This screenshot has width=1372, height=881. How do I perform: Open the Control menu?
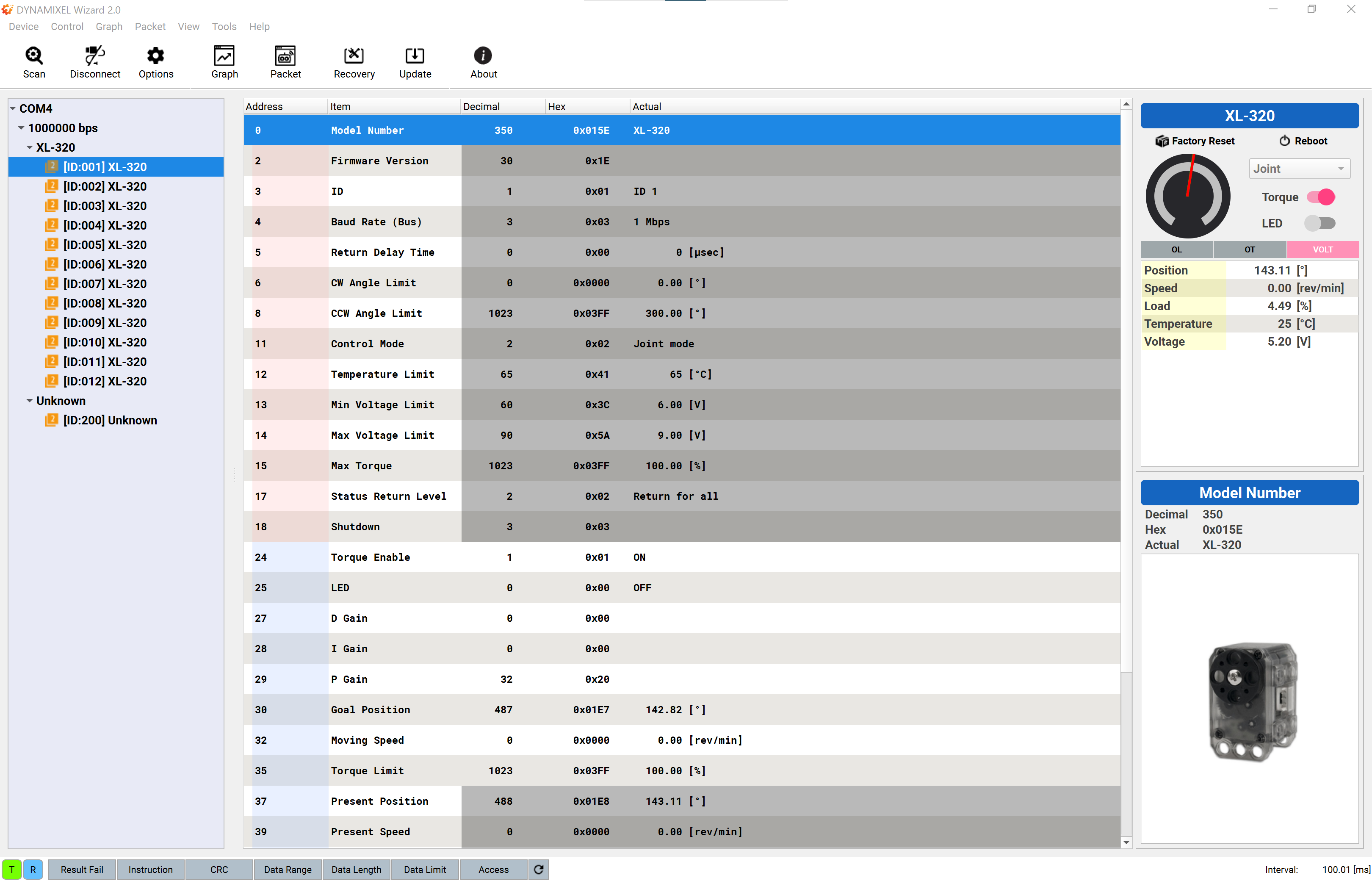tap(67, 26)
